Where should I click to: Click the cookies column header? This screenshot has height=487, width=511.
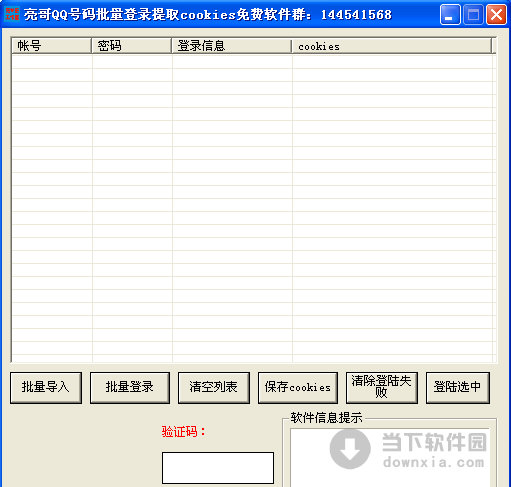(391, 46)
